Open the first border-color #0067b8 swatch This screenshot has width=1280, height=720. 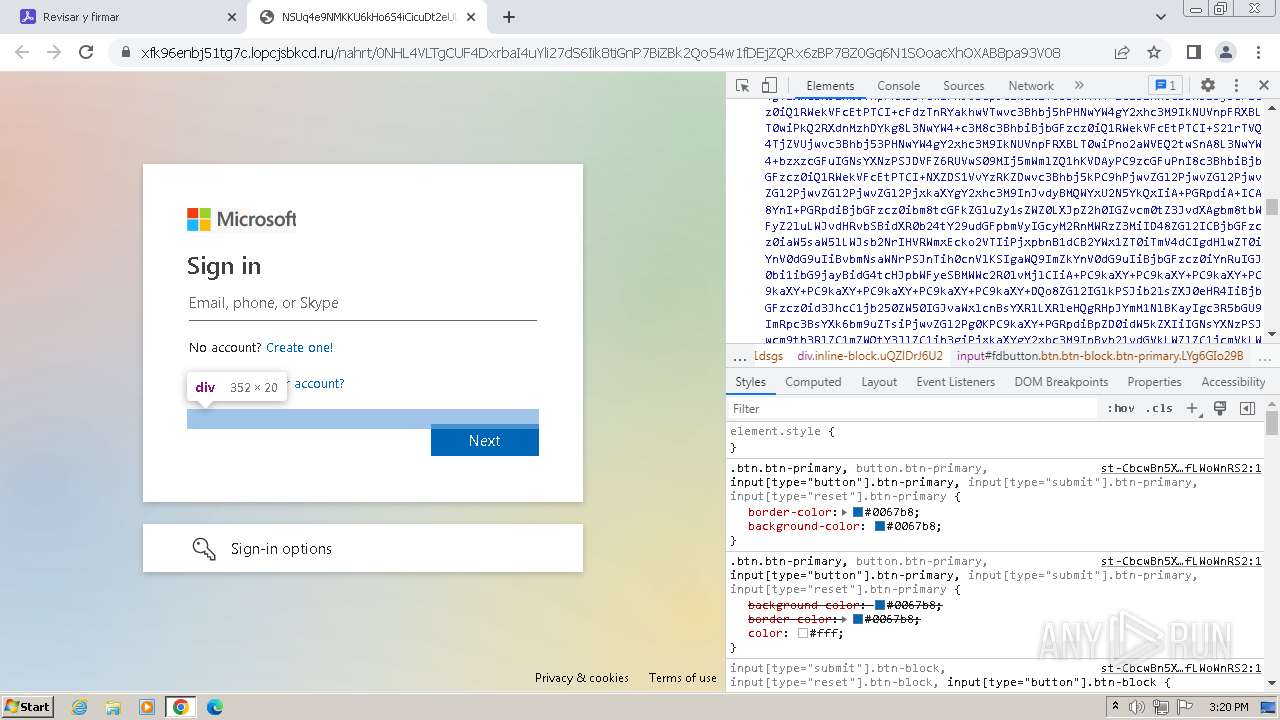(x=858, y=512)
